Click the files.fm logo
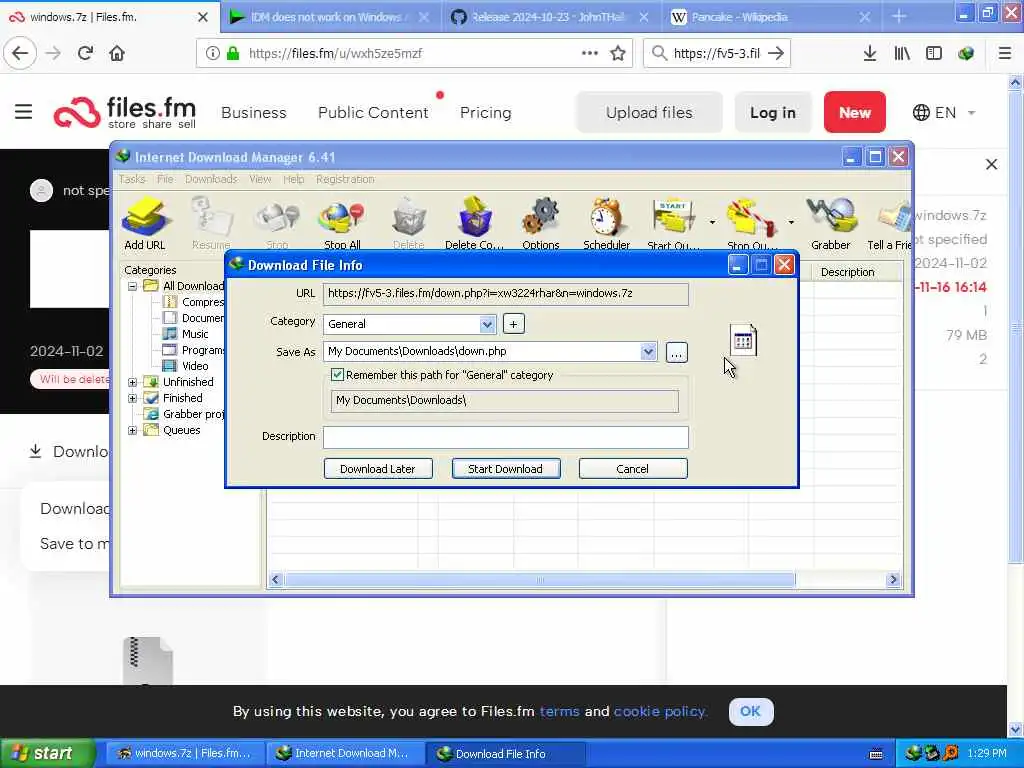The height and width of the screenshot is (768, 1024). click(125, 112)
